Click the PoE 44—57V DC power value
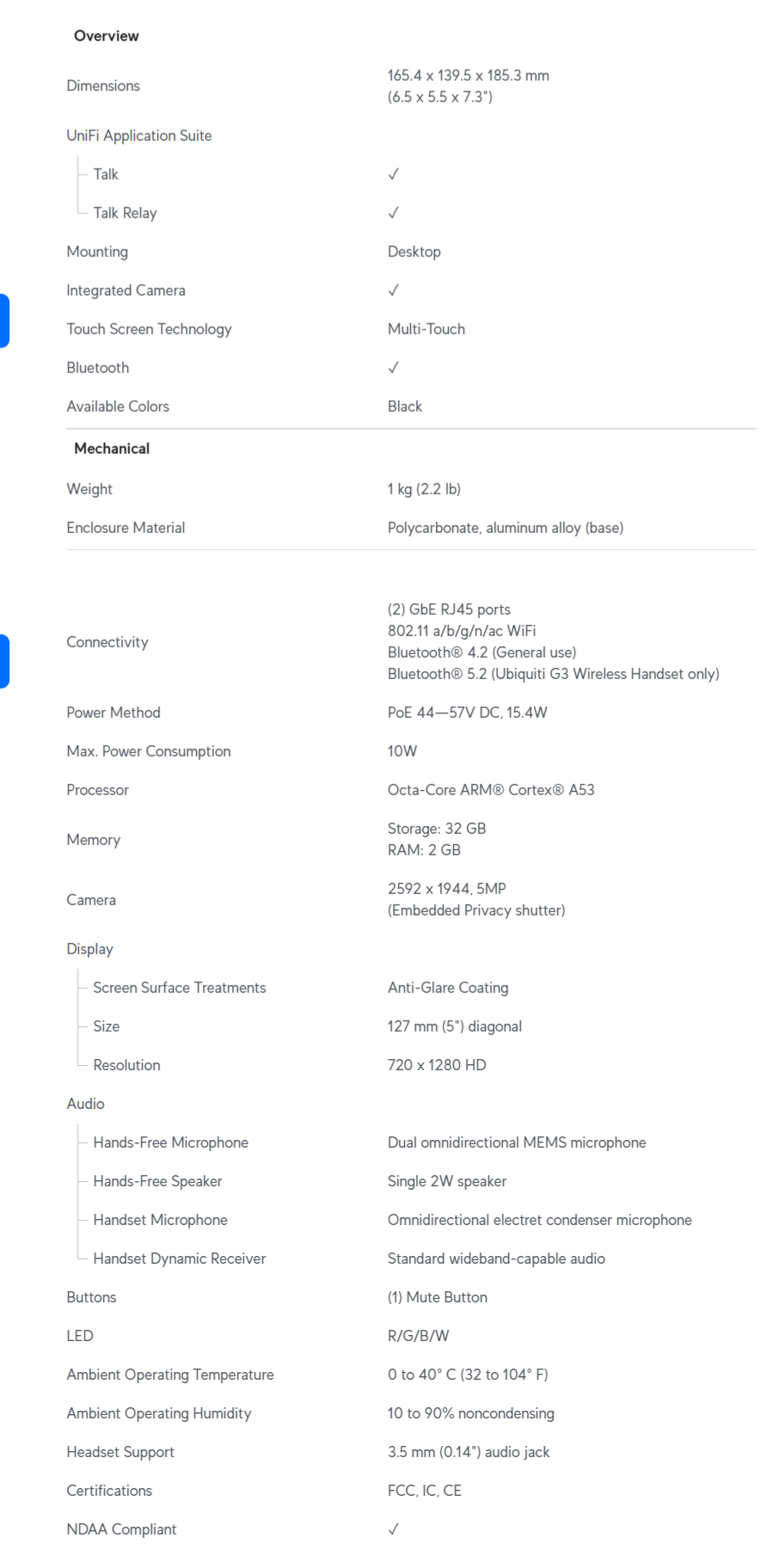This screenshot has height=1568, width=766. (x=468, y=713)
